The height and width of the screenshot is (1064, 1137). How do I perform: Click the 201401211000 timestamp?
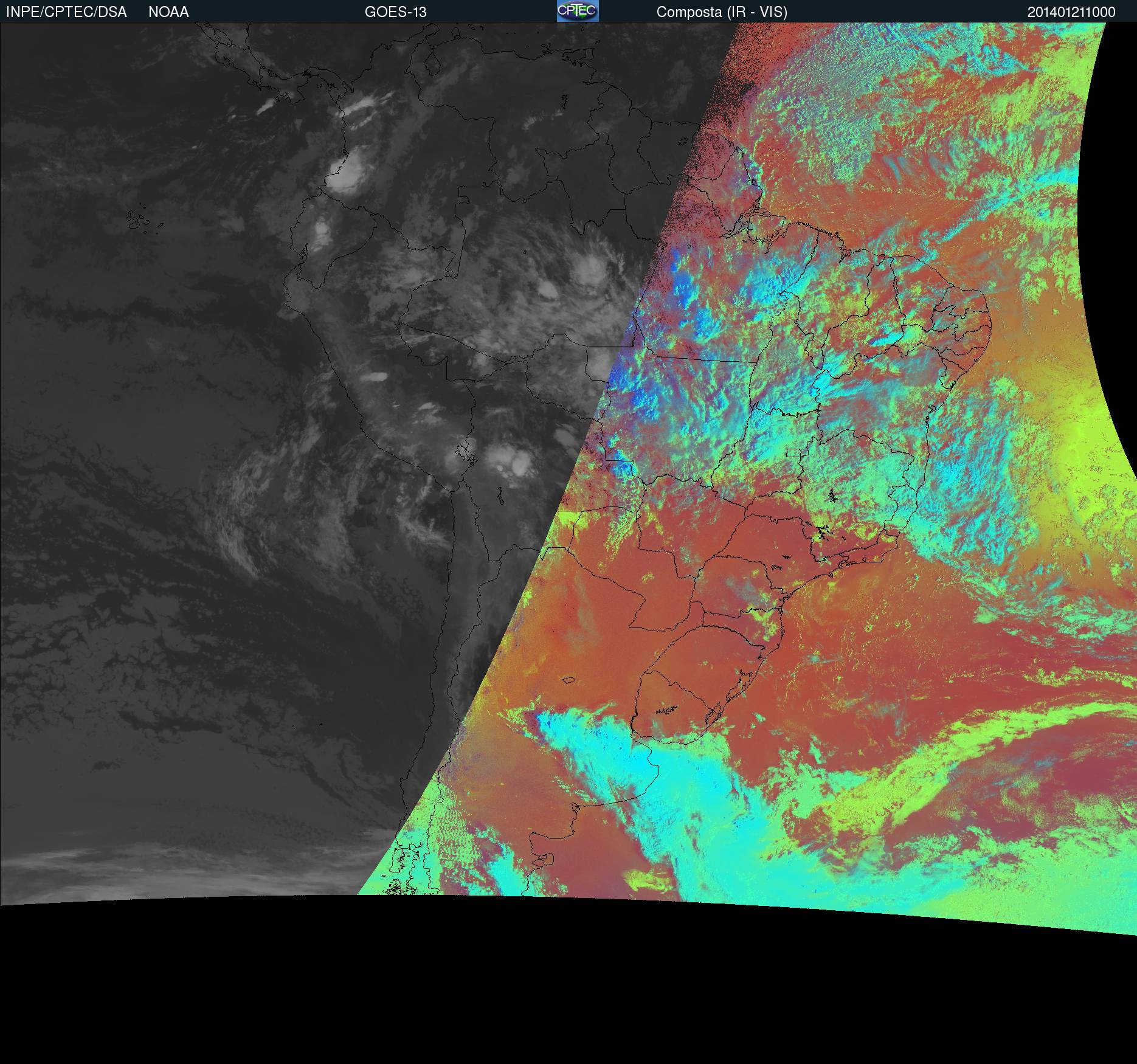[x=1071, y=12]
